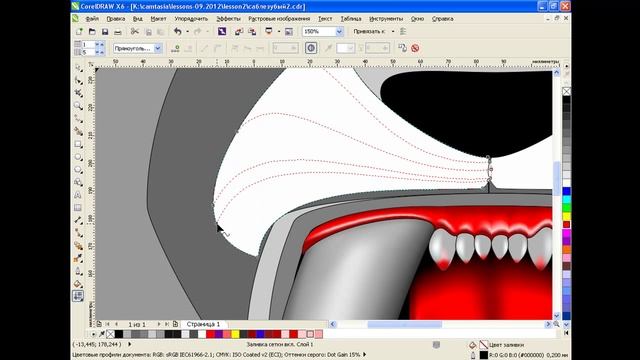The height and width of the screenshot is (360, 640).
Task: Create a new document
Action: tap(79, 31)
